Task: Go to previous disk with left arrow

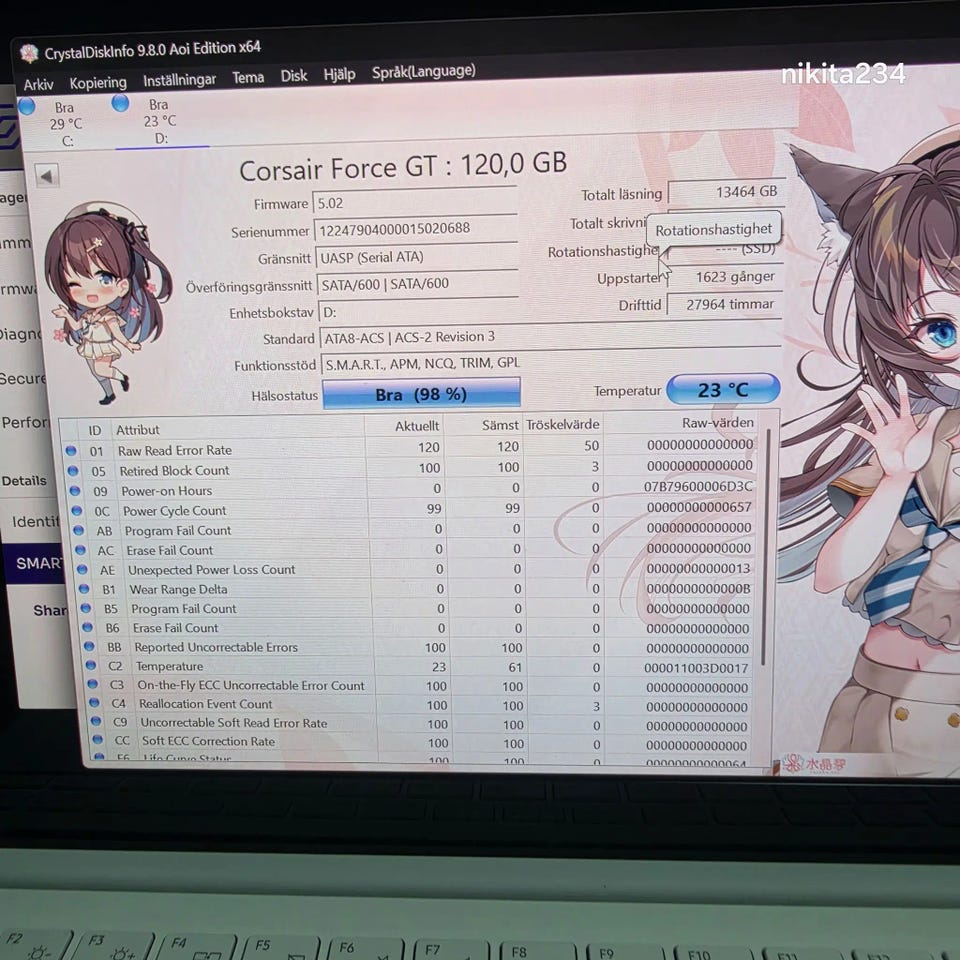Action: (x=47, y=176)
